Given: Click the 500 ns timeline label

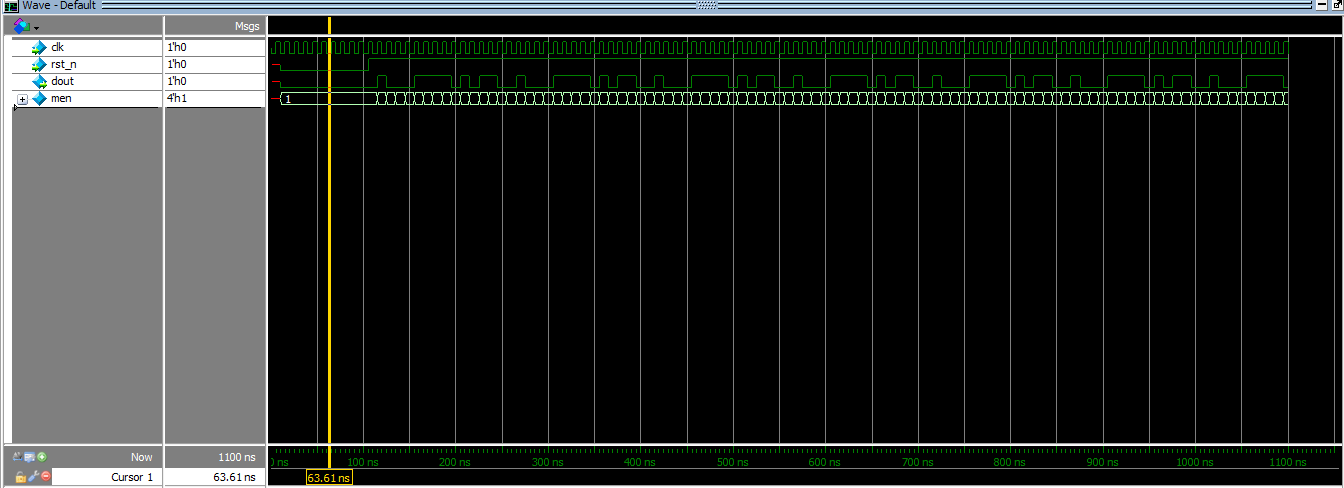Looking at the screenshot, I should click(733, 462).
